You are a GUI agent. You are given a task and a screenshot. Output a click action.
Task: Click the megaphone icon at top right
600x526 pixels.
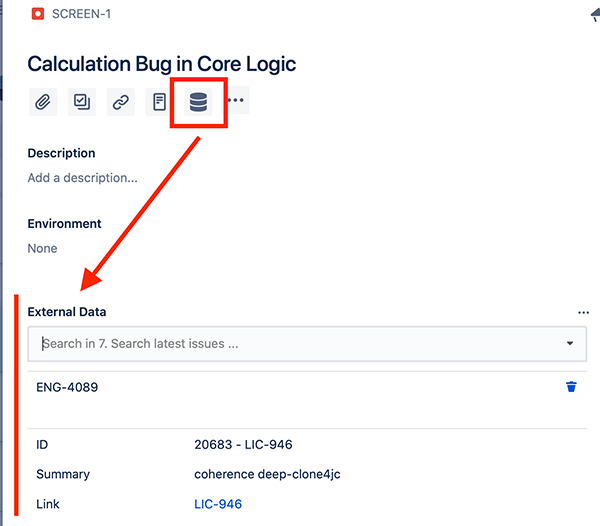point(595,15)
